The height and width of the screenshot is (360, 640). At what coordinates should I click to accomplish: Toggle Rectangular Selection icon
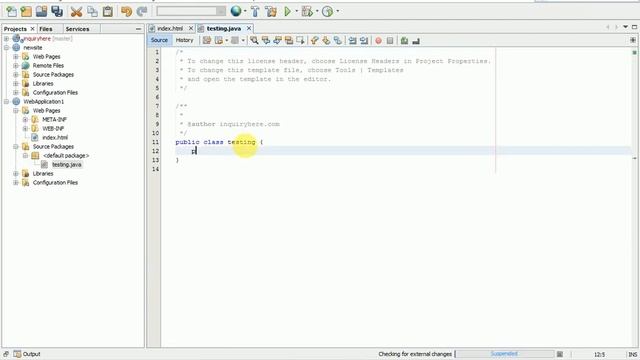(x=300, y=40)
